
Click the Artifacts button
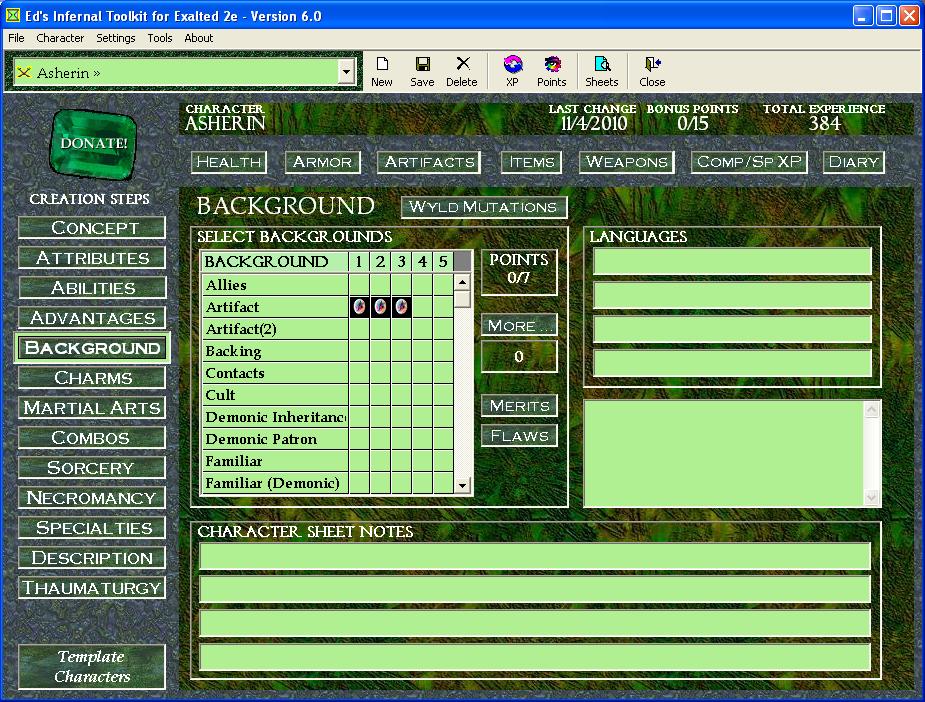point(429,162)
